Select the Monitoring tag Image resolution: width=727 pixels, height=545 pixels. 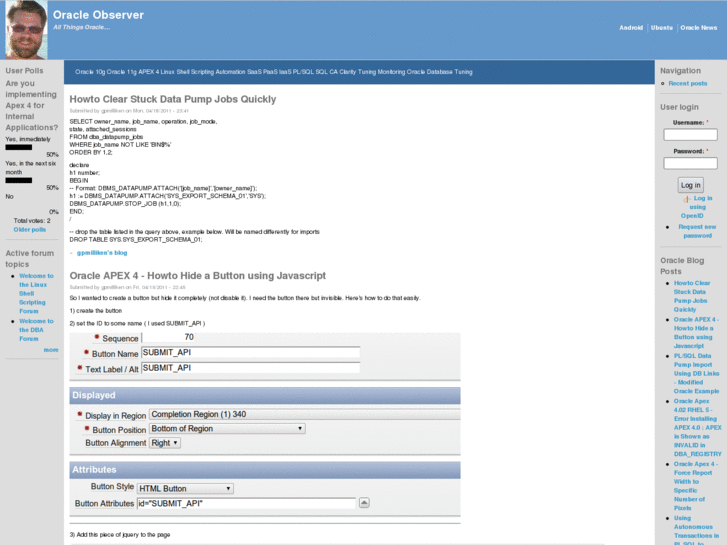pos(391,72)
